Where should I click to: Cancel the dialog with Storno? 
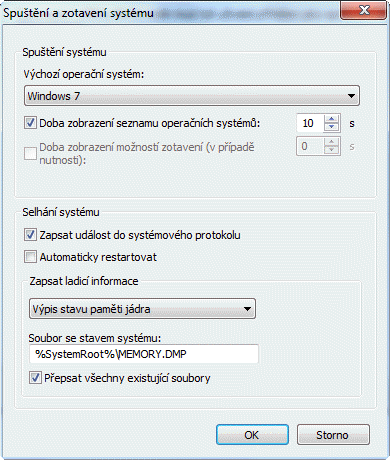coord(333,435)
